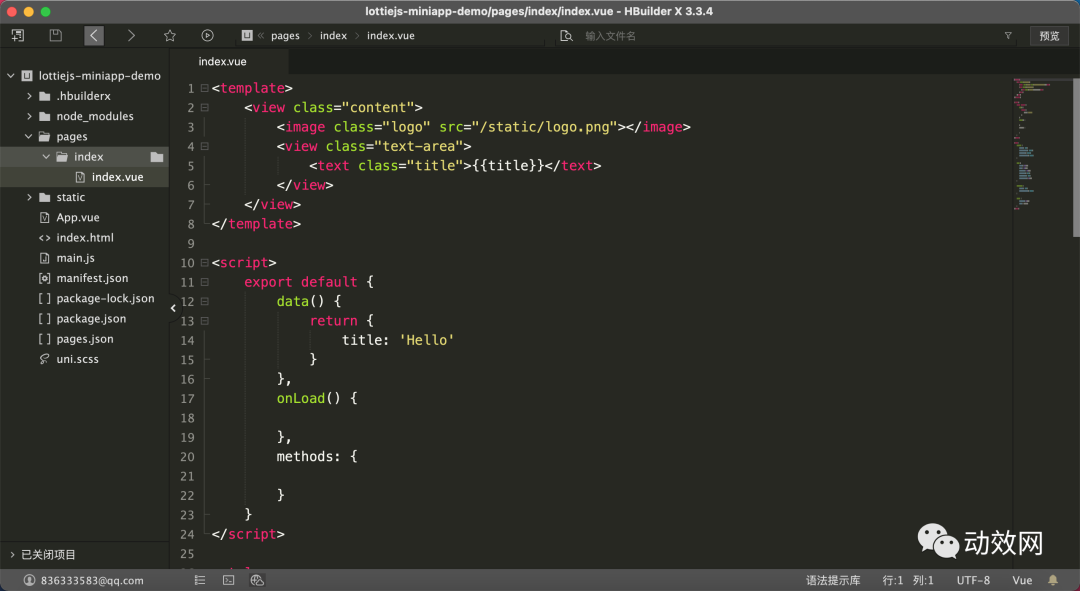This screenshot has width=1080, height=591.
Task: Click the project icon in breadcrumb
Action: coord(247,35)
